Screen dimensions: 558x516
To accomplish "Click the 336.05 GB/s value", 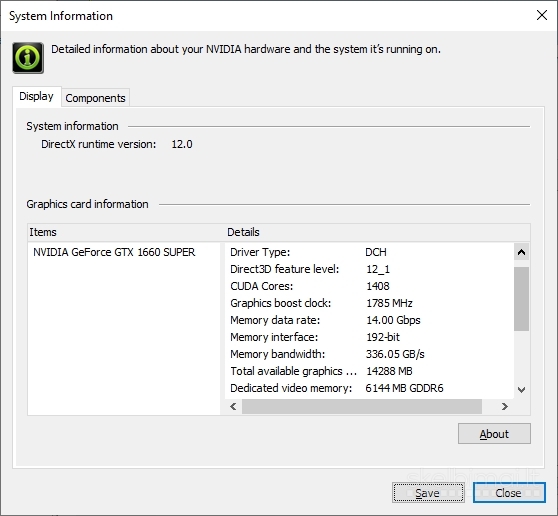I will 395,354.
